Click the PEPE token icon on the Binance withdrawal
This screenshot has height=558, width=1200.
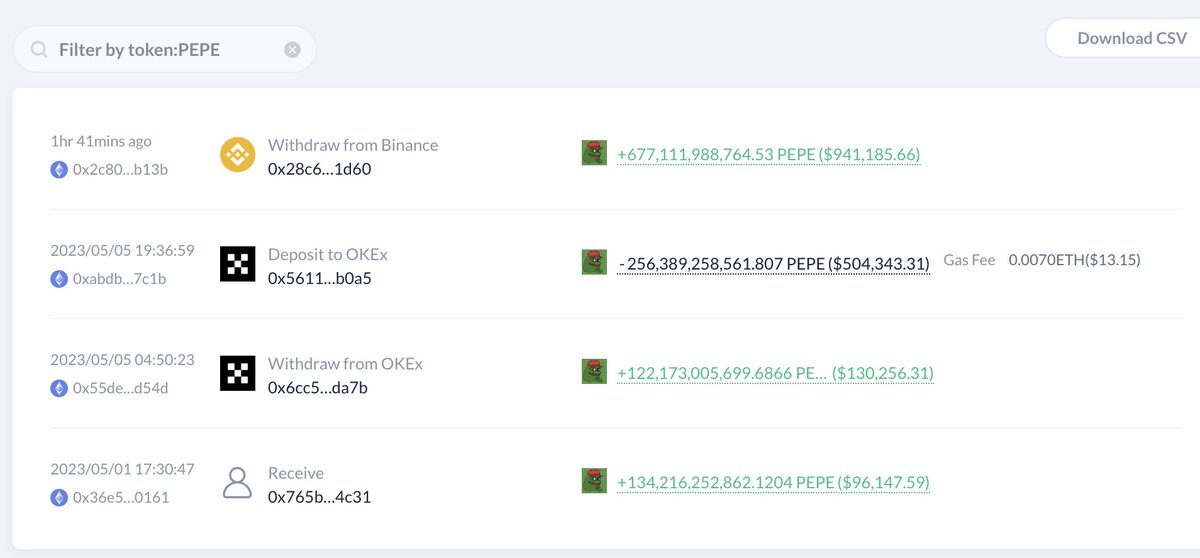pos(594,153)
